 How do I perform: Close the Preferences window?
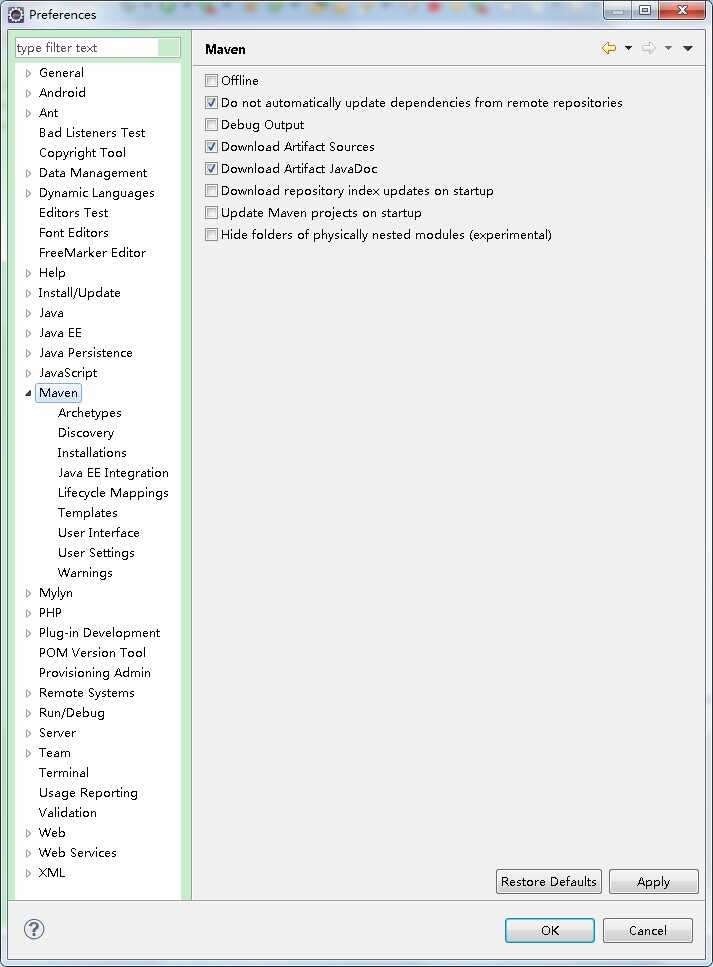pos(682,10)
